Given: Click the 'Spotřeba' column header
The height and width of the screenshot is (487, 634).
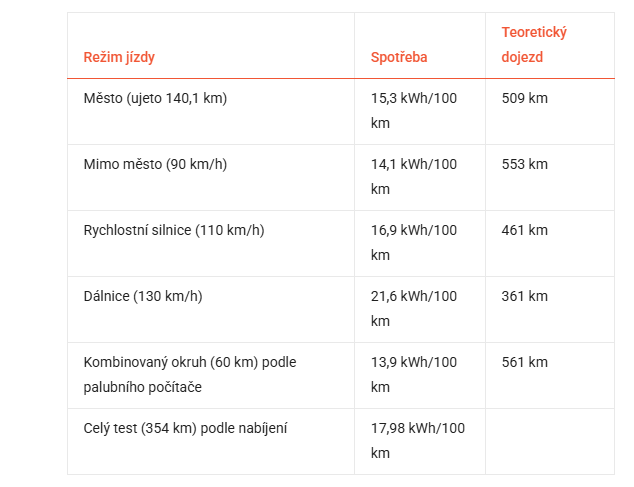Looking at the screenshot, I should coord(399,57).
